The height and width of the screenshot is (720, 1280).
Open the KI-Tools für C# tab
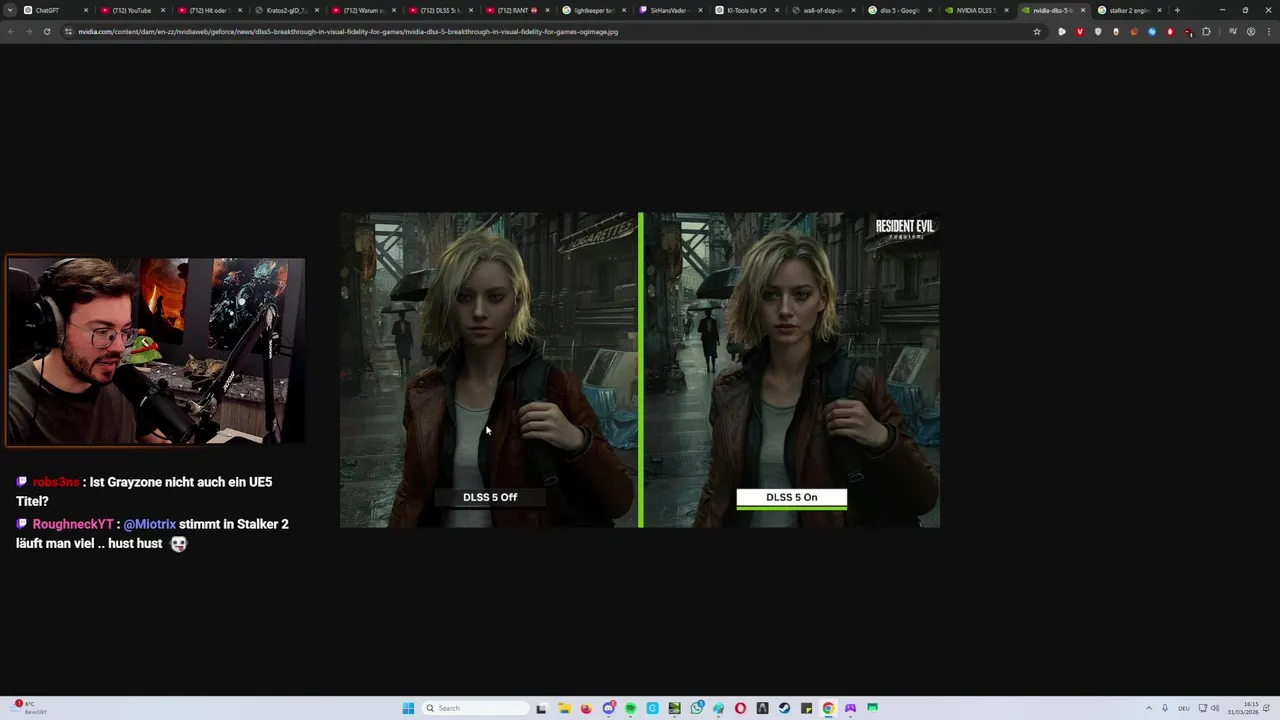click(746, 10)
